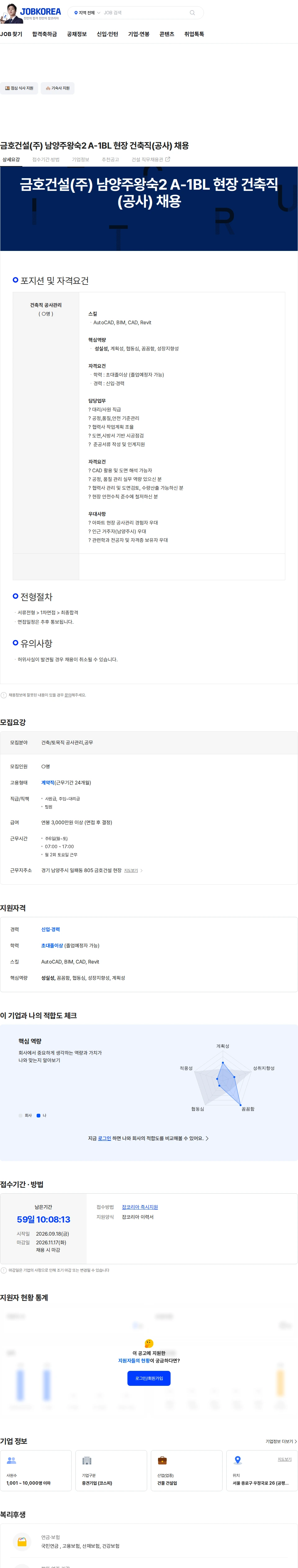
Task: Click the 중견기업 (코스피) text
Action: point(97,1483)
